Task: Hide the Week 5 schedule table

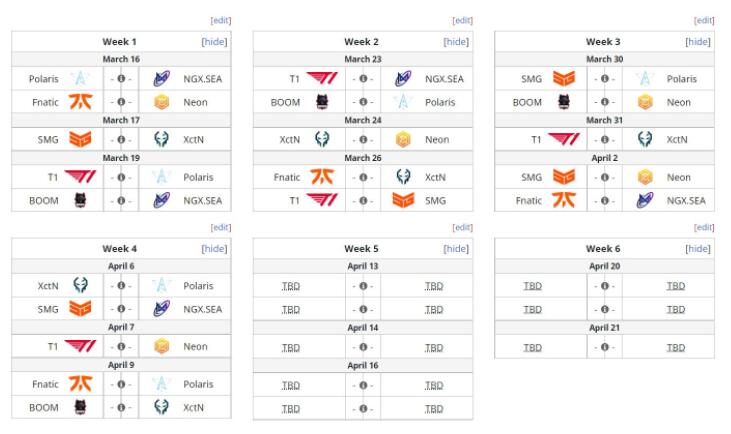Action: [x=456, y=248]
